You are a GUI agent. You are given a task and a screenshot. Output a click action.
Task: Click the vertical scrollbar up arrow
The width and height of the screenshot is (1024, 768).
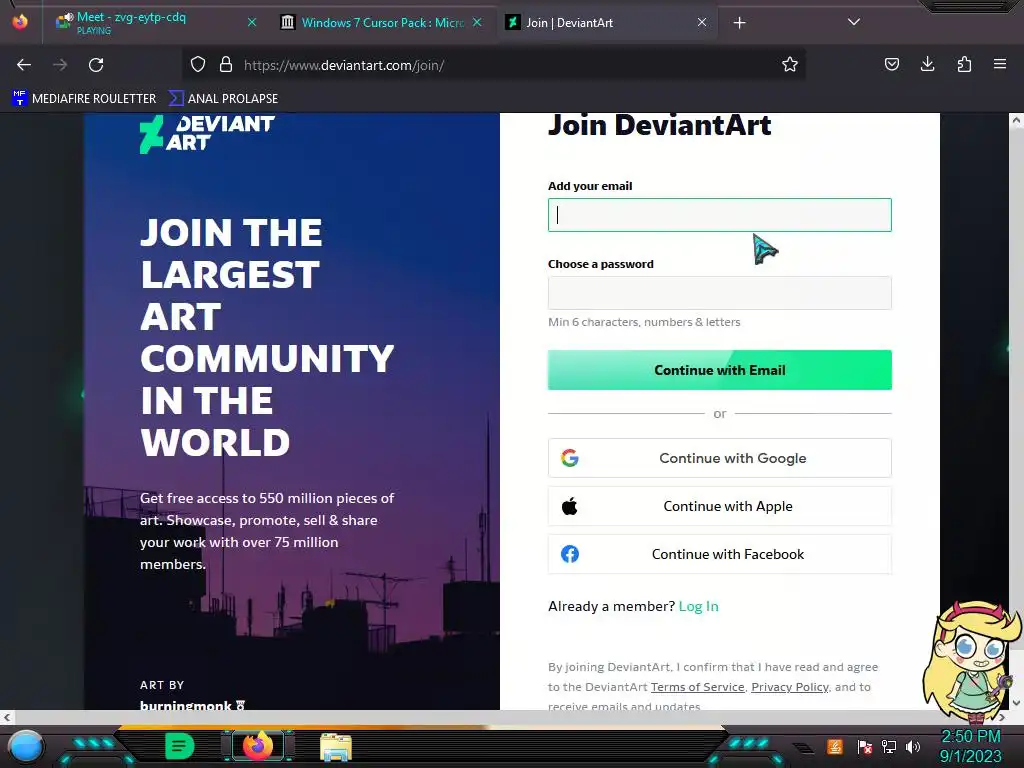[x=1016, y=120]
